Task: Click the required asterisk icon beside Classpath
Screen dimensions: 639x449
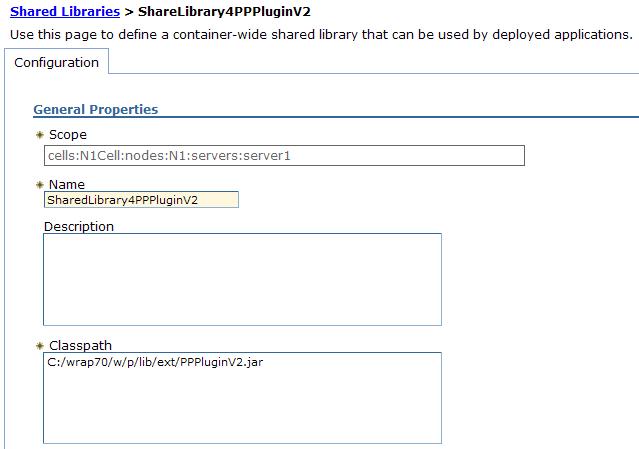Action: 40,346
